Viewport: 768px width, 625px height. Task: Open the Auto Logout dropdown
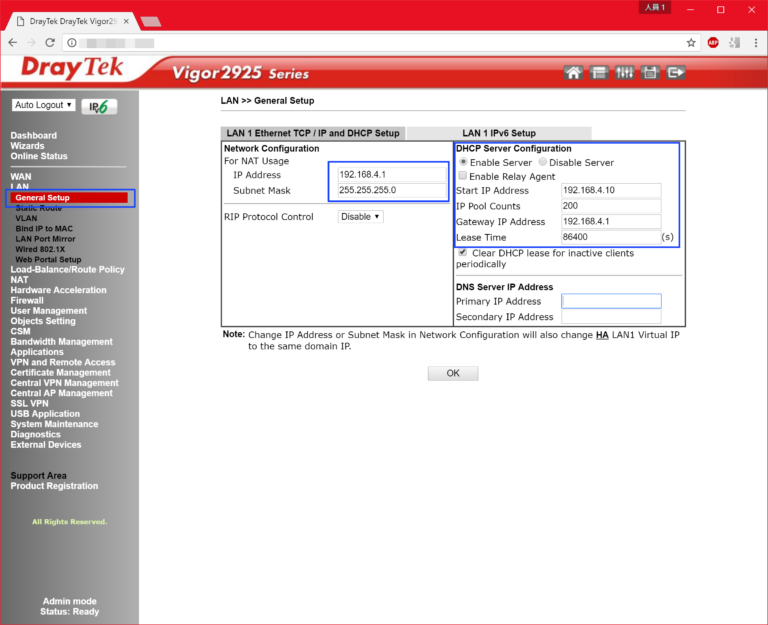pyautogui.click(x=44, y=105)
